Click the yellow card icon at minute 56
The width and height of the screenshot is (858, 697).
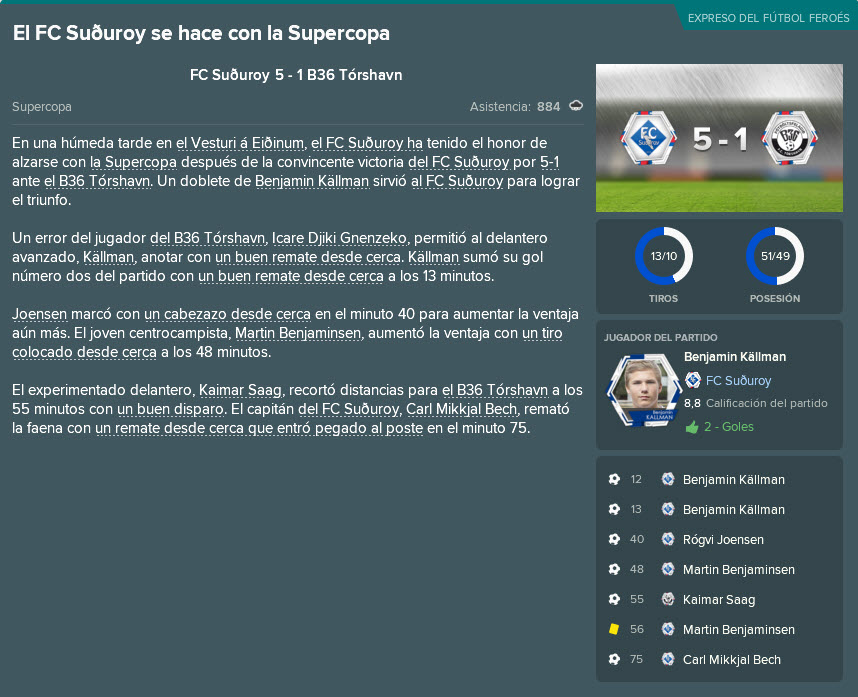click(614, 629)
